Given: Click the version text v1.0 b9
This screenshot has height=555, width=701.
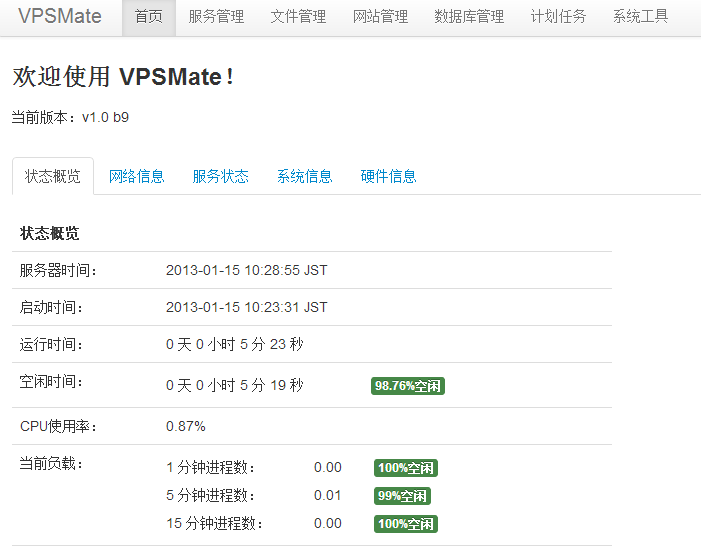Looking at the screenshot, I should pos(106,117).
